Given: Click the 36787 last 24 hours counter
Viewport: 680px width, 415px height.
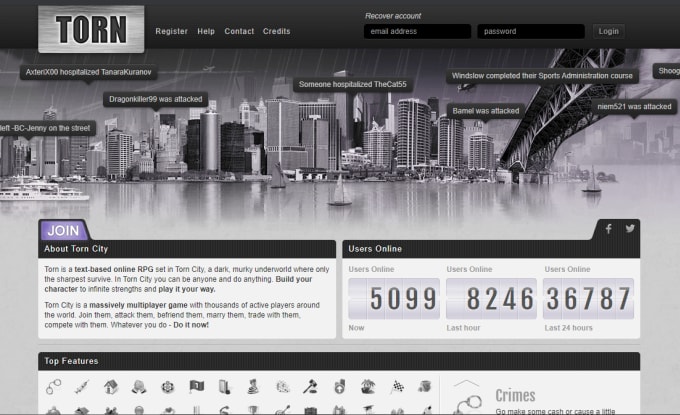Looking at the screenshot, I should tap(588, 299).
